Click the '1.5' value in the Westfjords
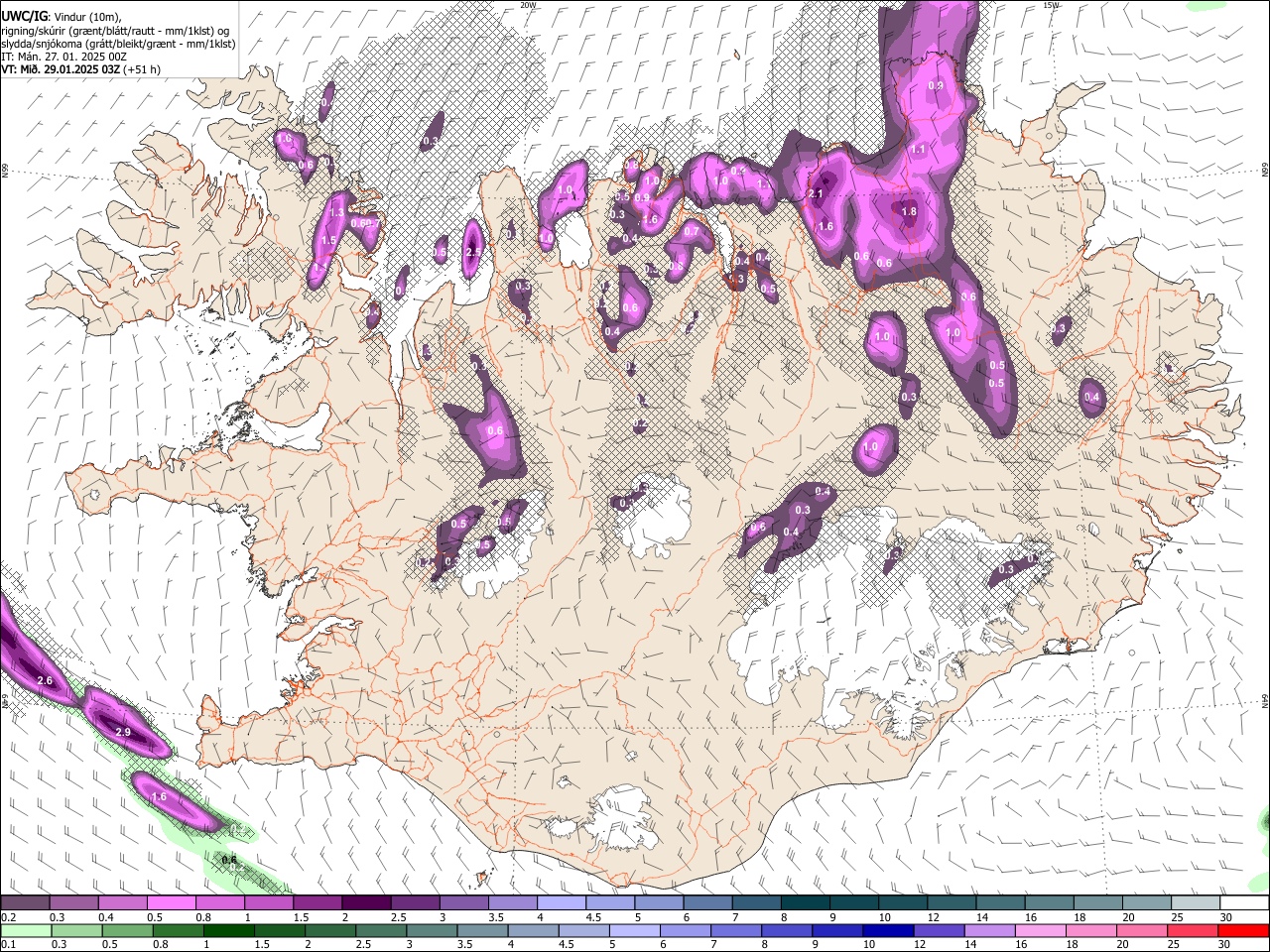 (328, 240)
